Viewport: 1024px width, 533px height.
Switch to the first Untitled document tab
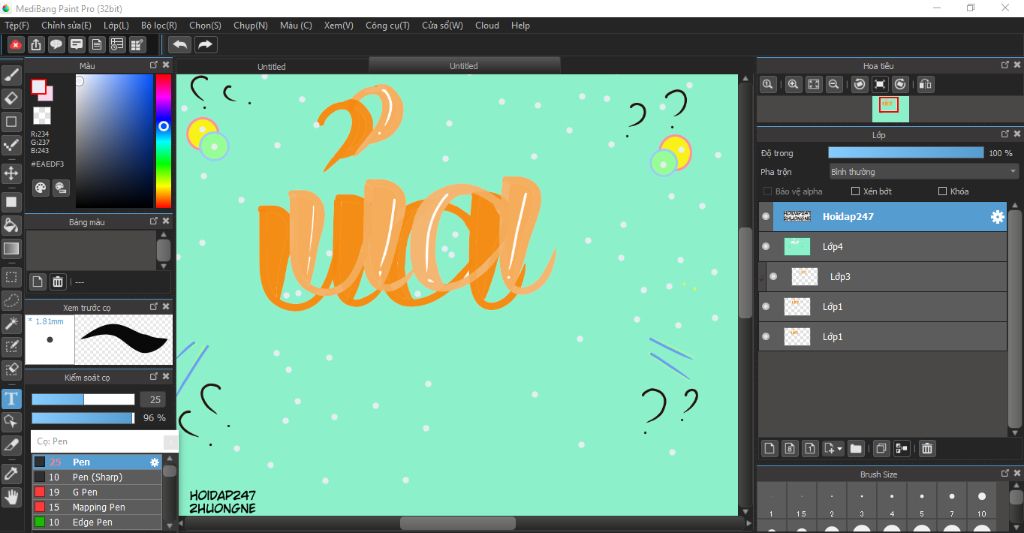tap(271, 66)
